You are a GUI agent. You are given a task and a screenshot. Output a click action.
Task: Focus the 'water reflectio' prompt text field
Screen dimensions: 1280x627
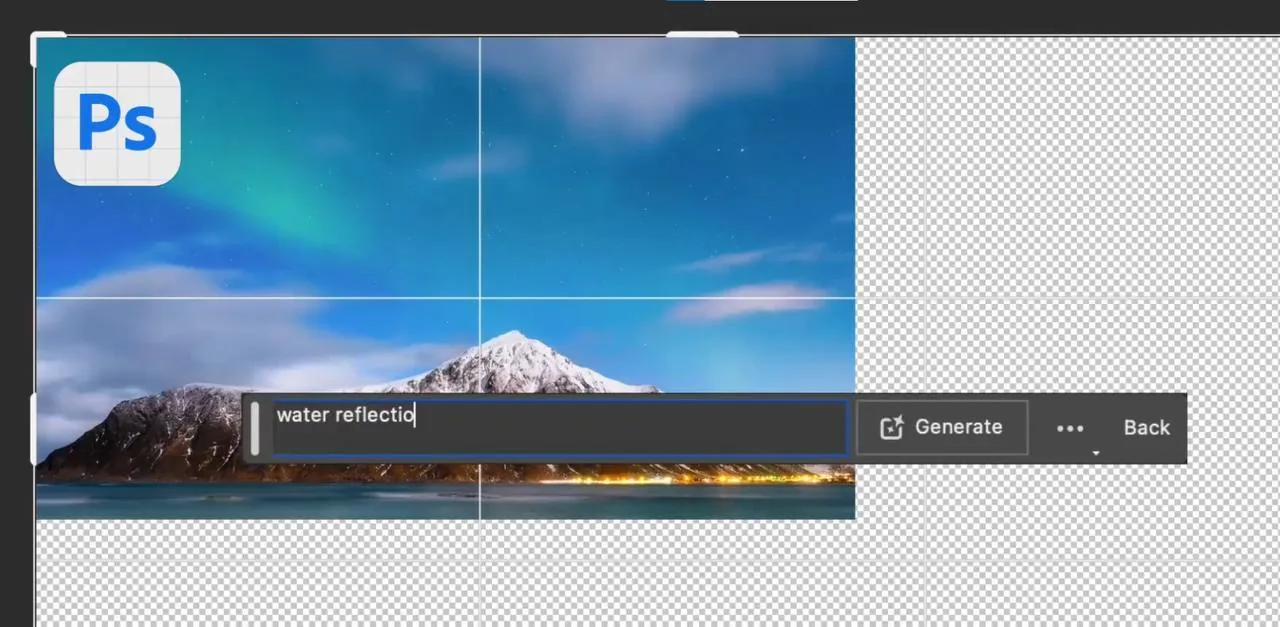560,428
